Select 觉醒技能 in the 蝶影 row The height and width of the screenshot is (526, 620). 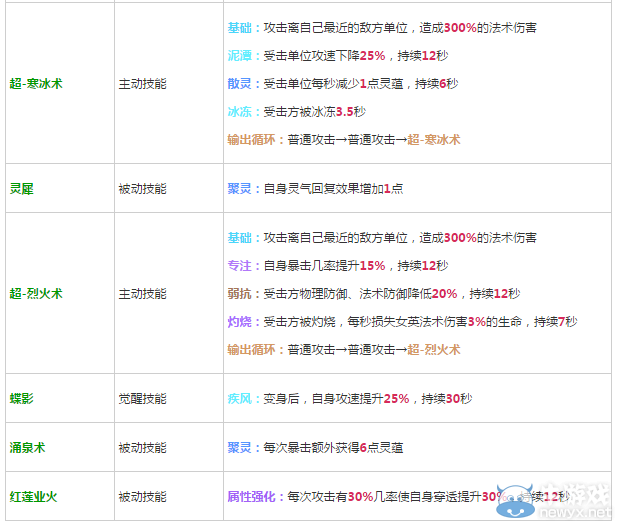pyautogui.click(x=143, y=399)
